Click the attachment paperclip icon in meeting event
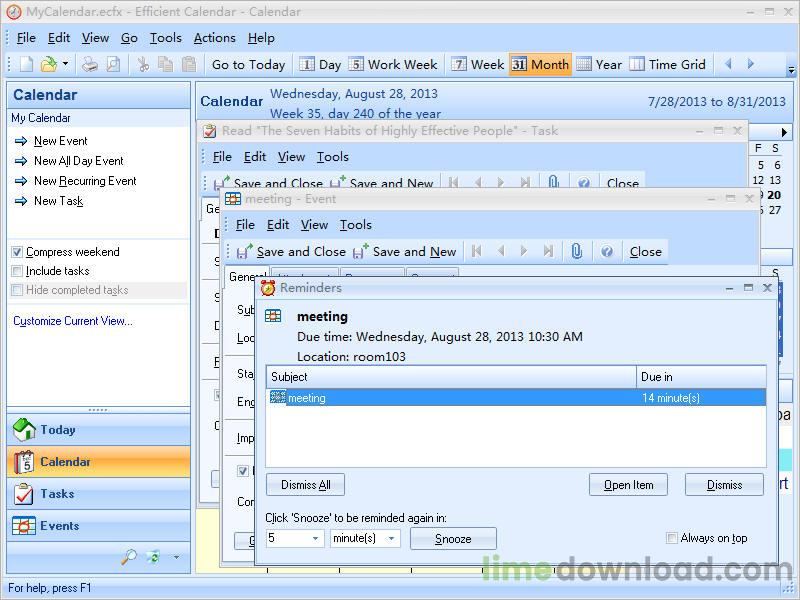Image resolution: width=800 pixels, height=600 pixels. (x=575, y=252)
